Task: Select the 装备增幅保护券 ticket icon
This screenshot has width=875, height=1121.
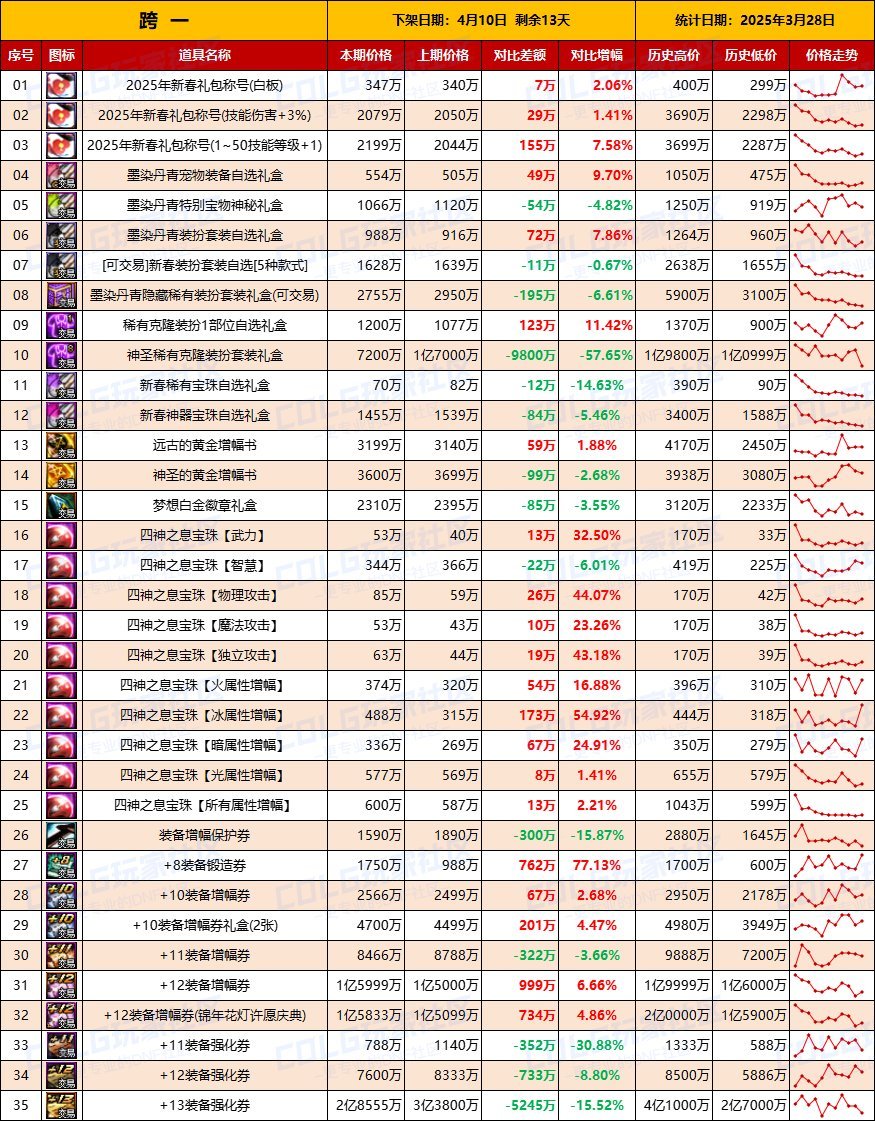Action: 62,836
